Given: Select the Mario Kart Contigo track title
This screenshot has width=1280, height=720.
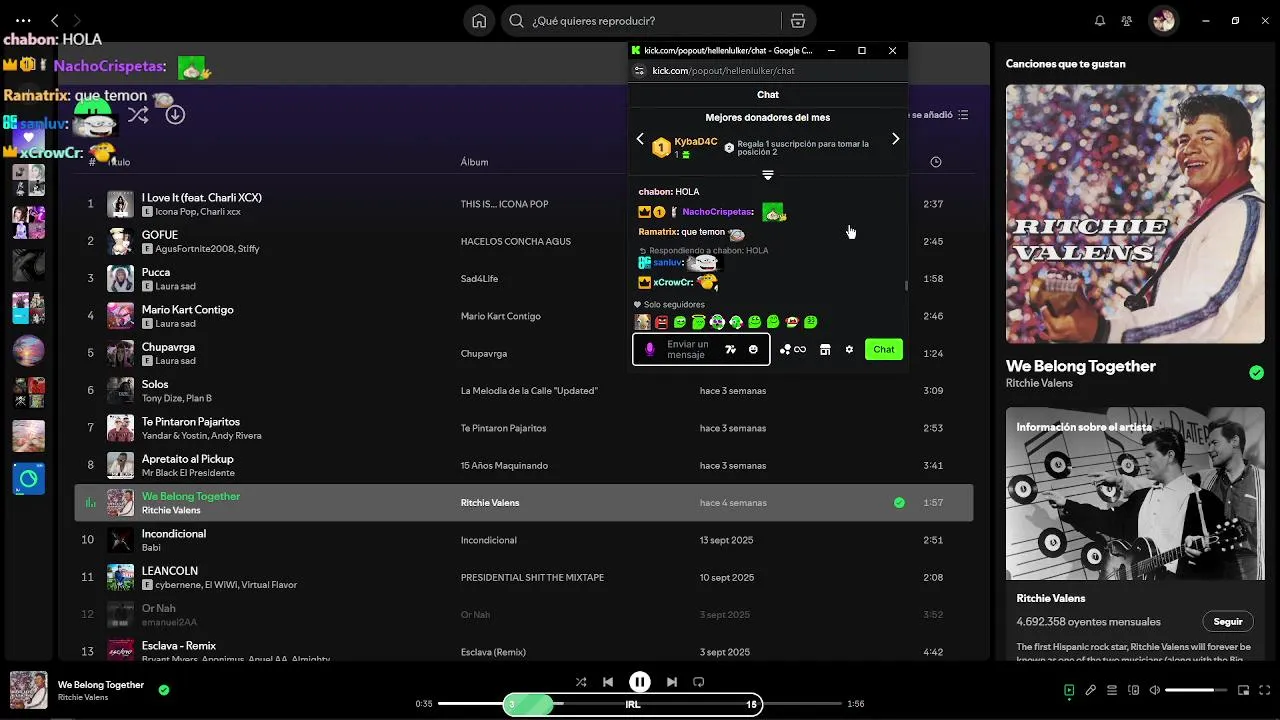Looking at the screenshot, I should pyautogui.click(x=187, y=310).
